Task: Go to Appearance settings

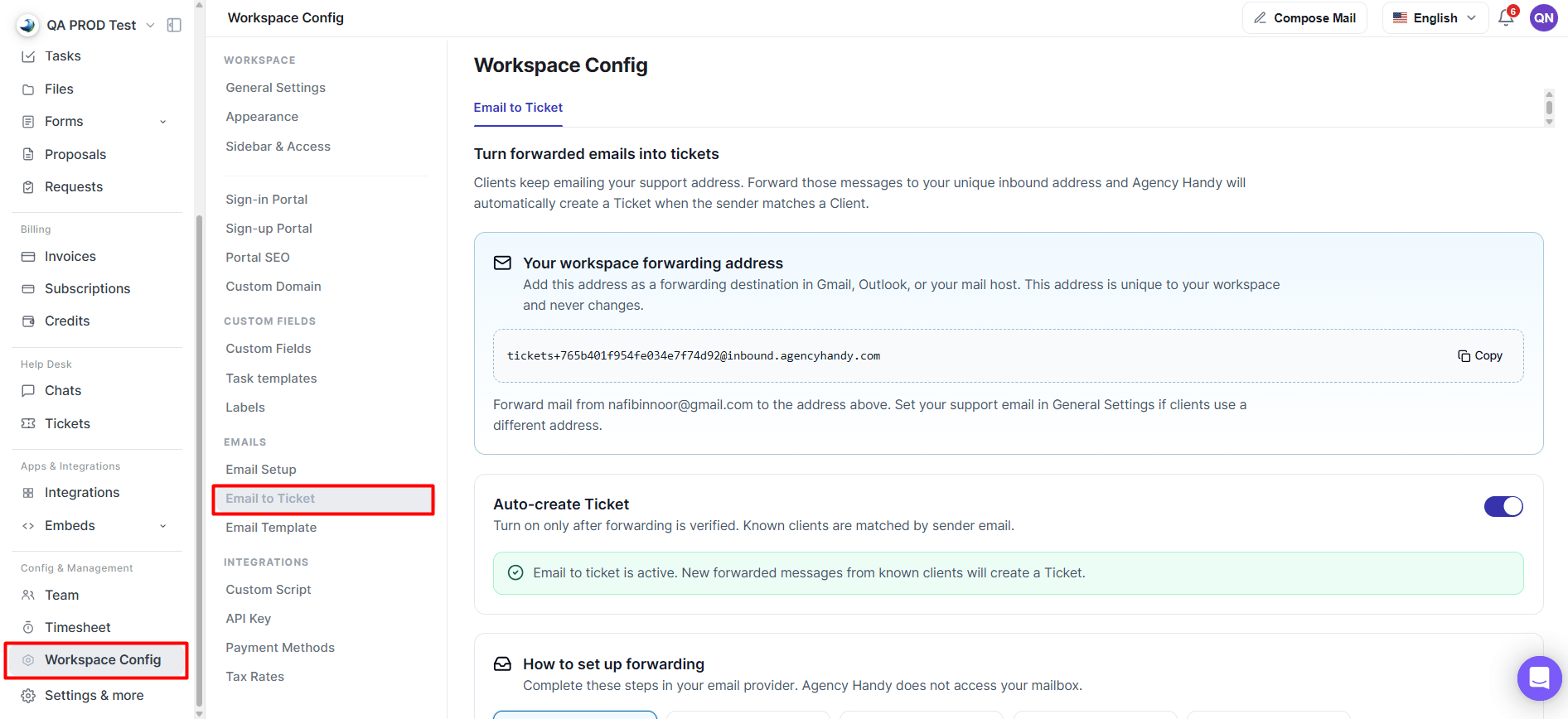Action: 262,117
